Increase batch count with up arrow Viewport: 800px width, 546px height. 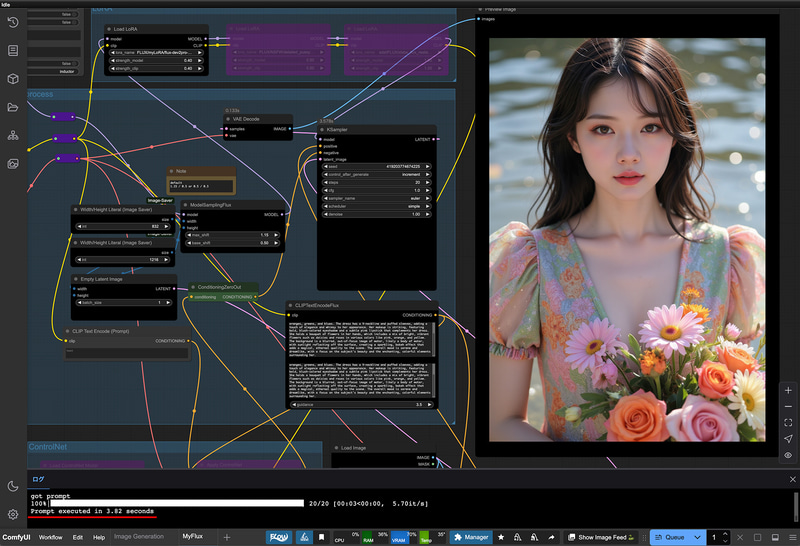[x=726, y=534]
